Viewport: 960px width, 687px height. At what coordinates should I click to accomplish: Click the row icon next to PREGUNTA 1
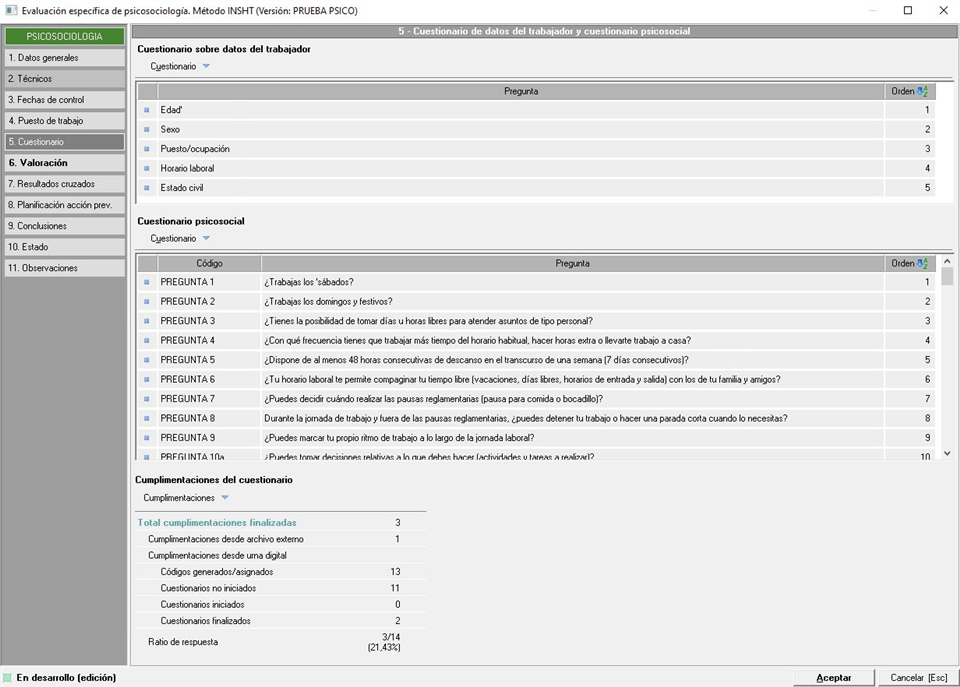point(146,282)
